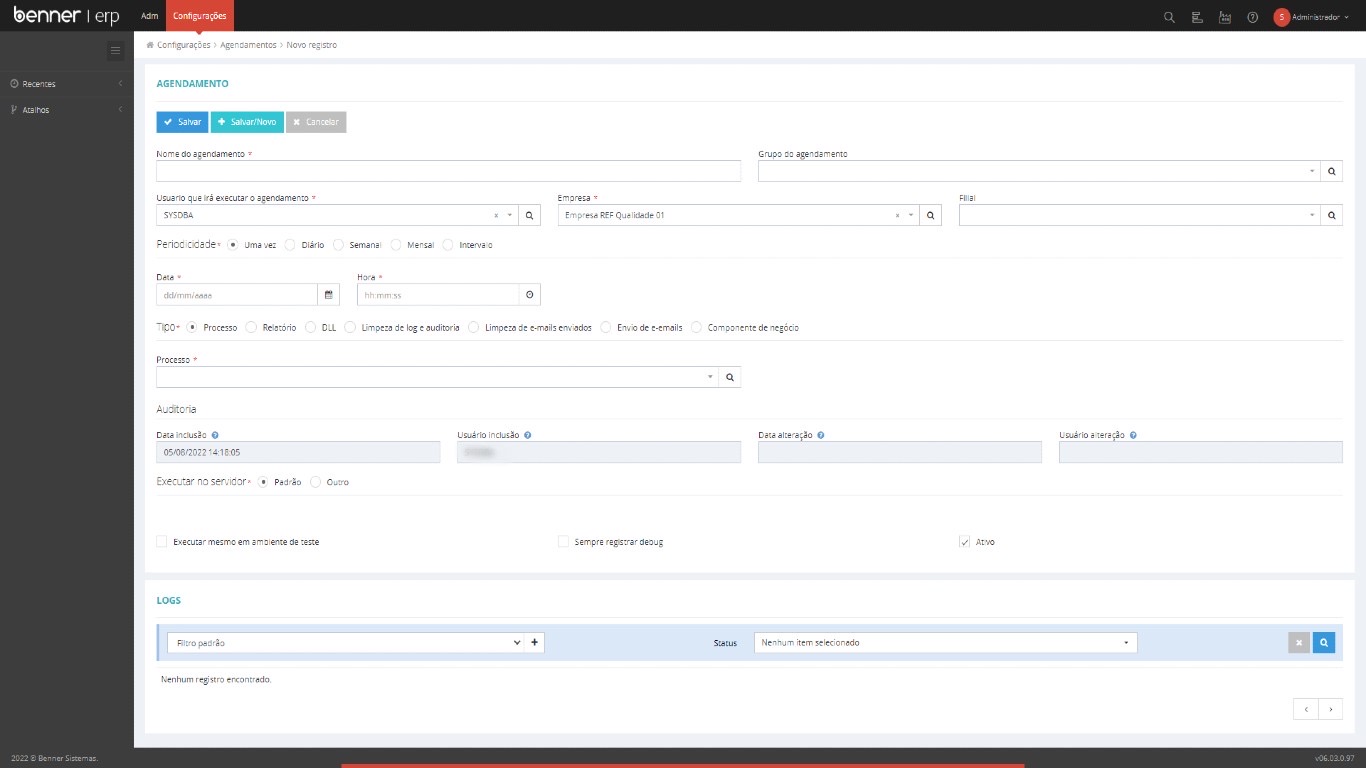Search Filial with magnifier button

(x=1332, y=215)
